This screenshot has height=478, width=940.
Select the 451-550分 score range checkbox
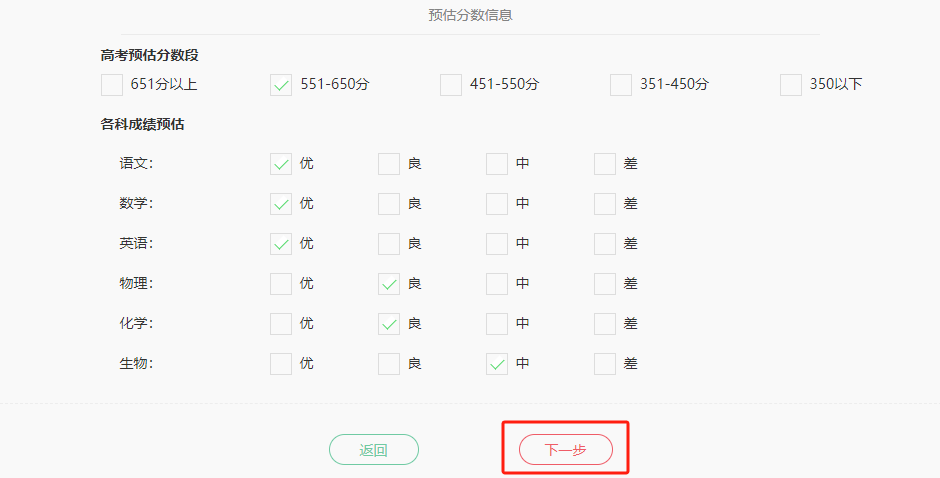point(451,85)
